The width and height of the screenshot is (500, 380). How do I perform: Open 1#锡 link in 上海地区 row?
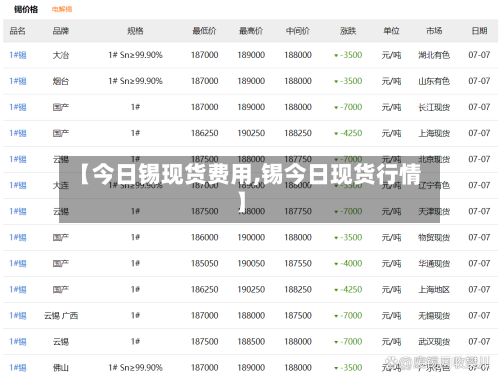coord(18,289)
